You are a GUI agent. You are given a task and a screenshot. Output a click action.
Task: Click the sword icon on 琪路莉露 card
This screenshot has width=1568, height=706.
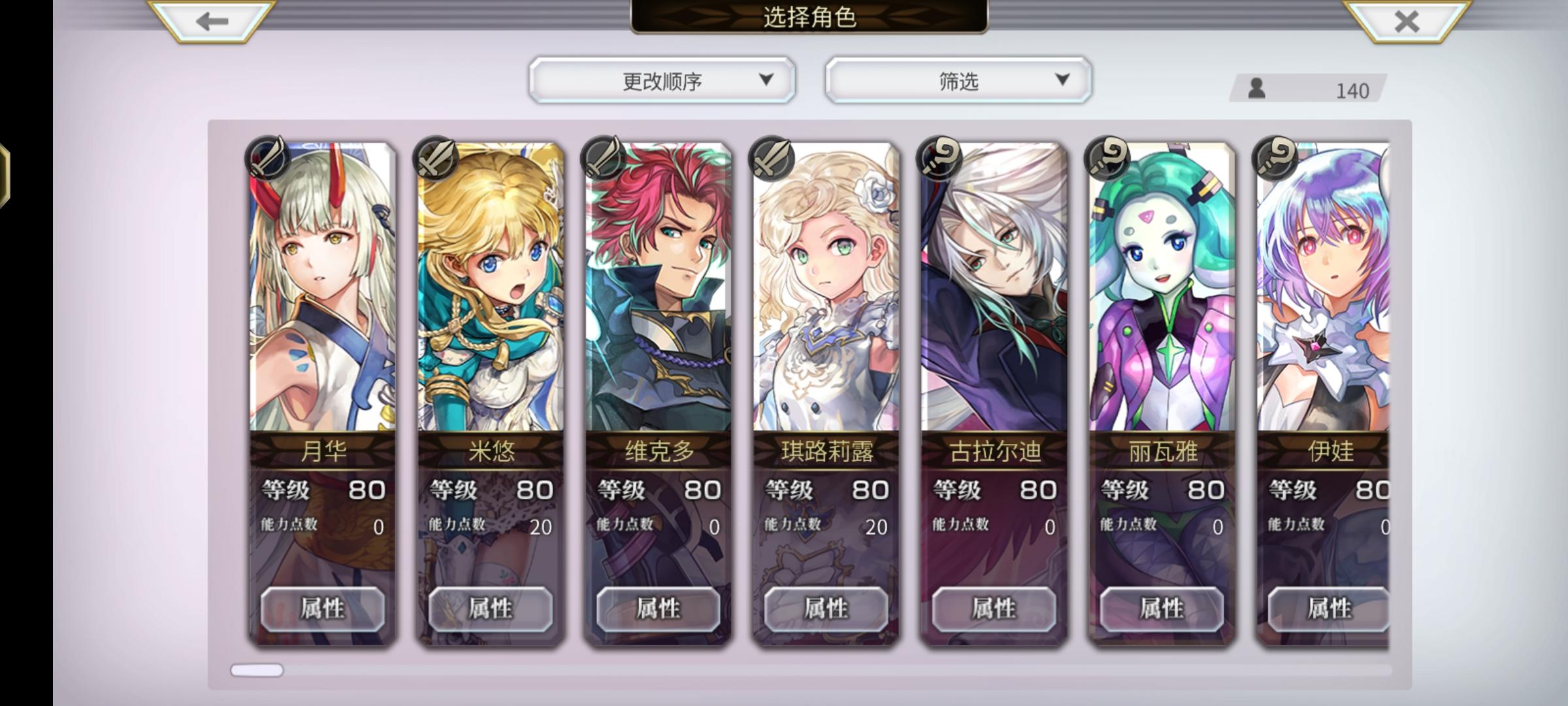coord(771,158)
